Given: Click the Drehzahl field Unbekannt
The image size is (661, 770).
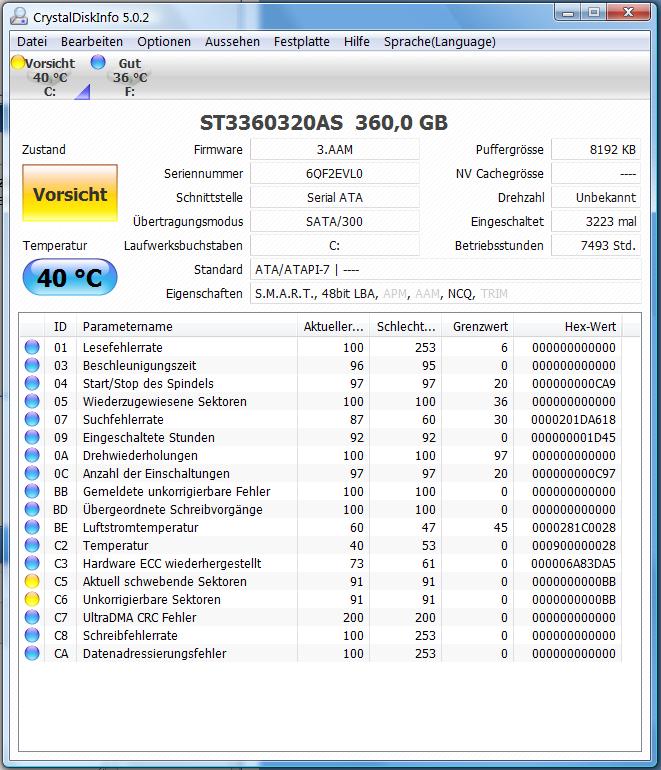Looking at the screenshot, I should click(x=596, y=197).
